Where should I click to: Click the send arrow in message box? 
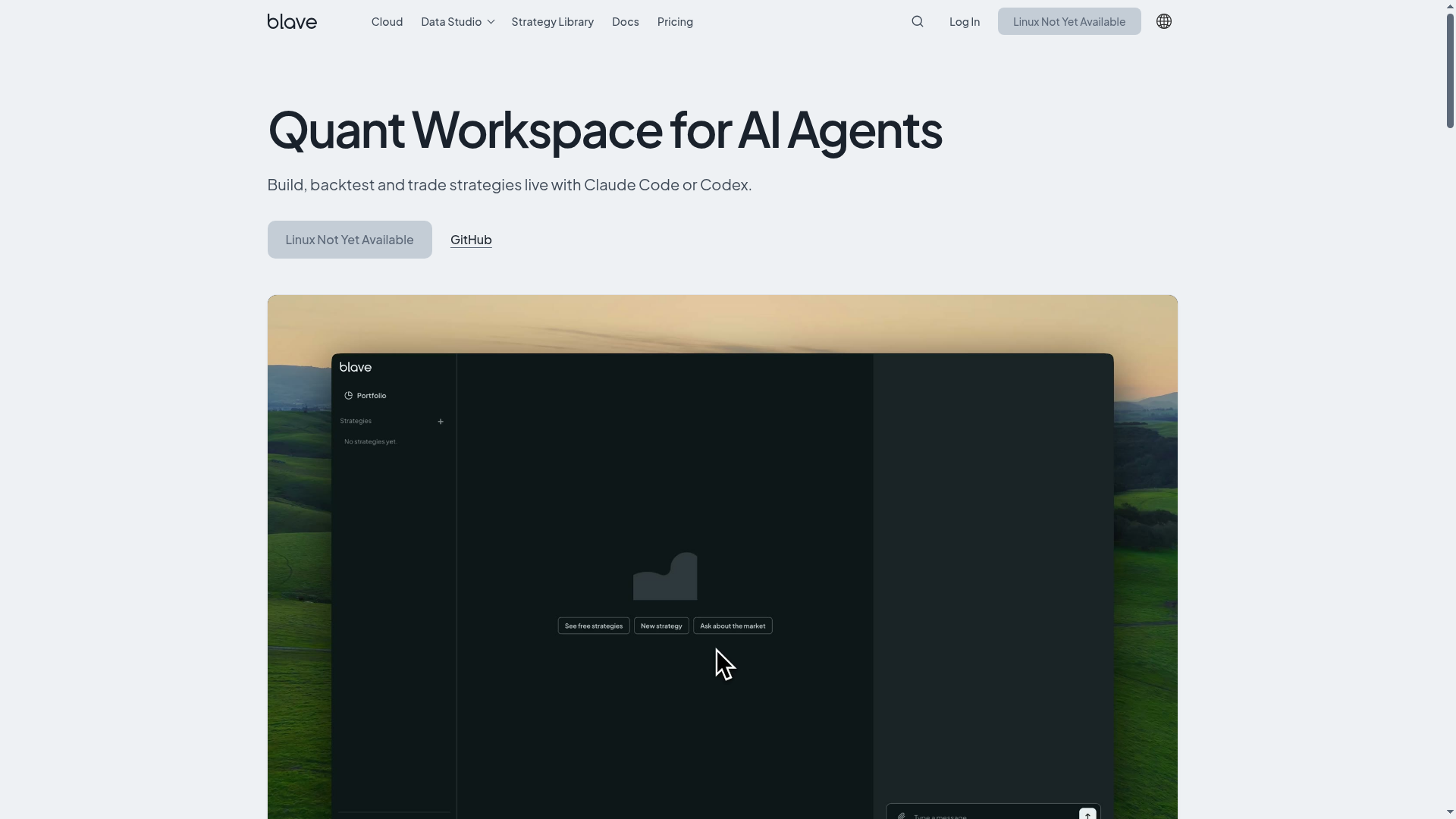(x=1087, y=814)
